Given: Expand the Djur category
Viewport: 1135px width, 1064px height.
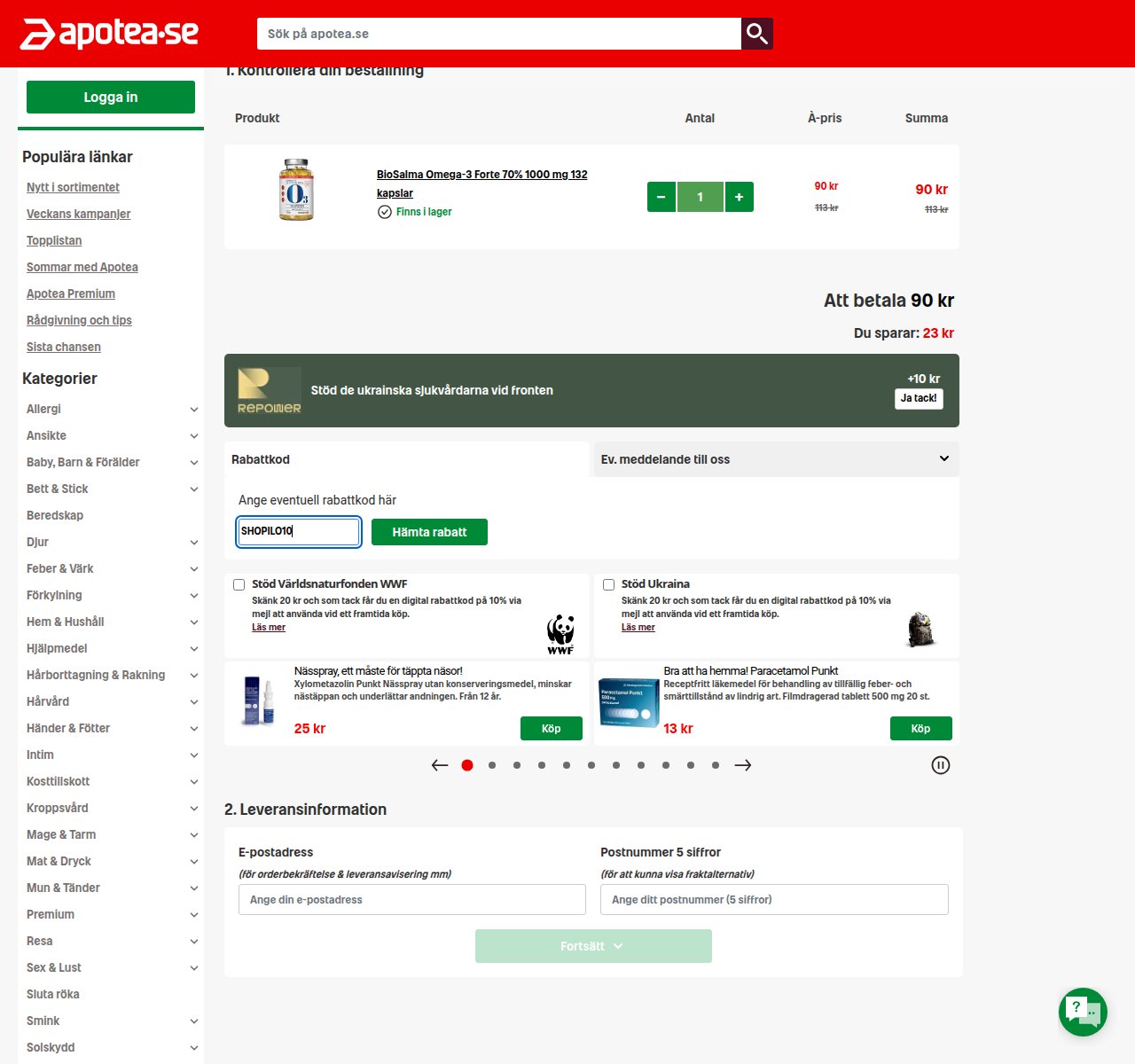Looking at the screenshot, I should click(x=194, y=543).
